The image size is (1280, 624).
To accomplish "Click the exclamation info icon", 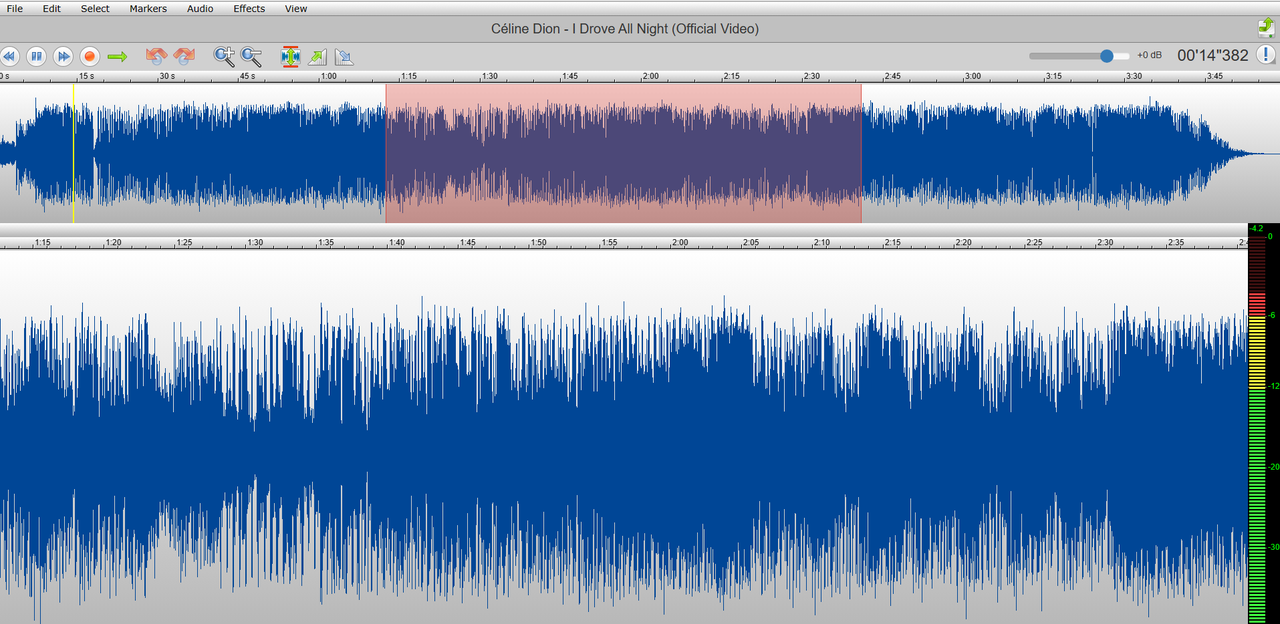I will (1266, 55).
